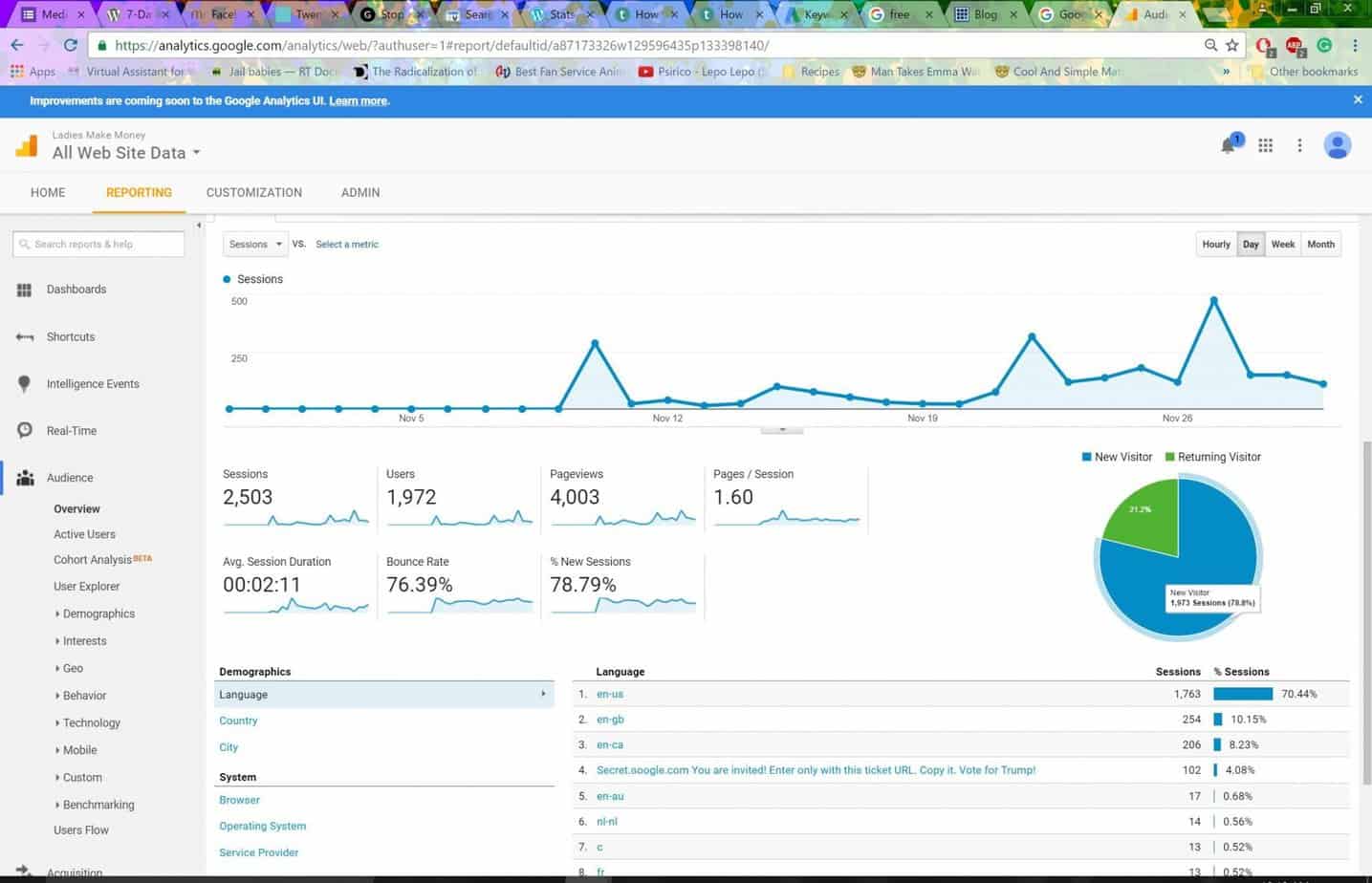Open the three-dot account options menu

tap(1299, 145)
